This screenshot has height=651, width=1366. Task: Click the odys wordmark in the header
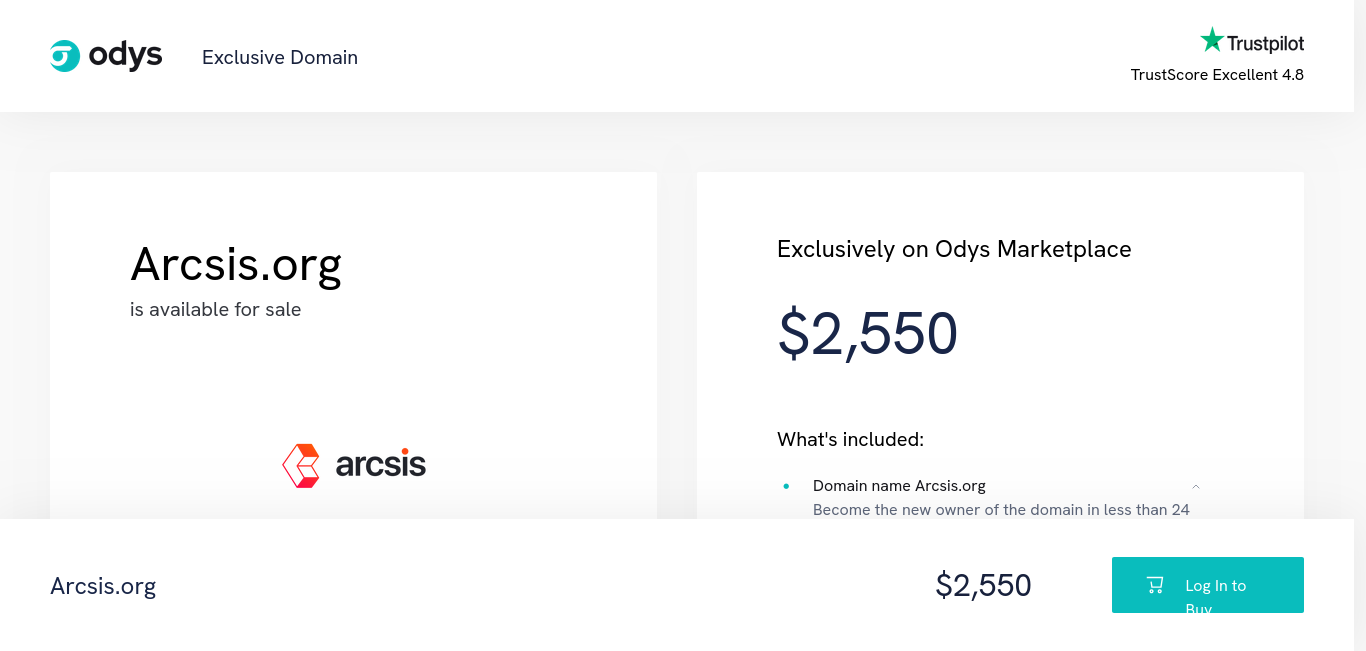(x=125, y=55)
